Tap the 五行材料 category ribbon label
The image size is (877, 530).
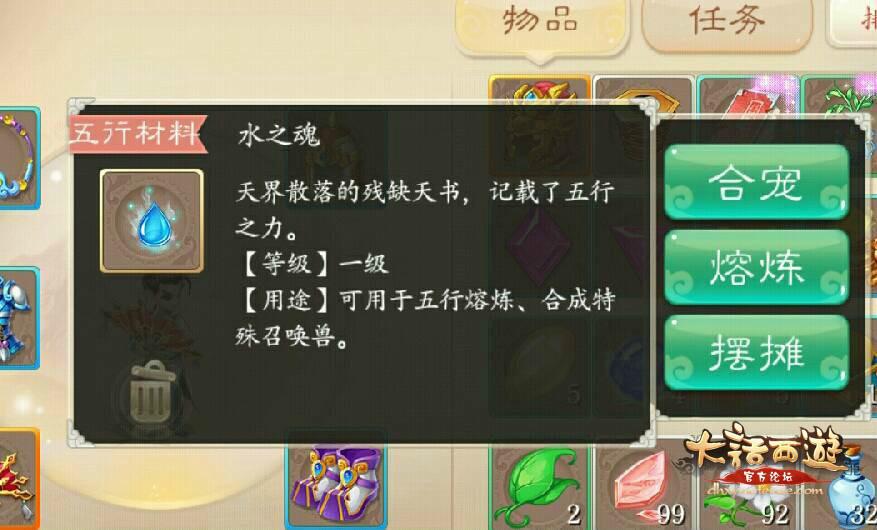click(138, 134)
